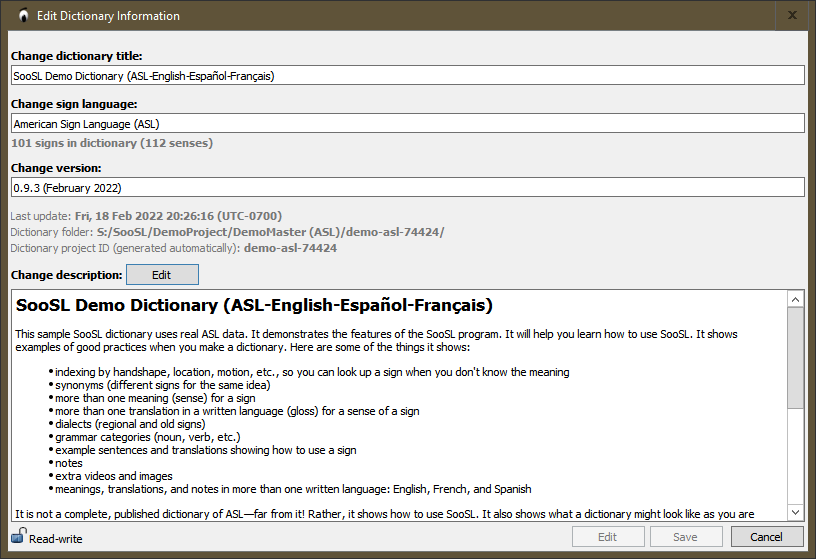Click the 'Change description:' label

pos(67,275)
